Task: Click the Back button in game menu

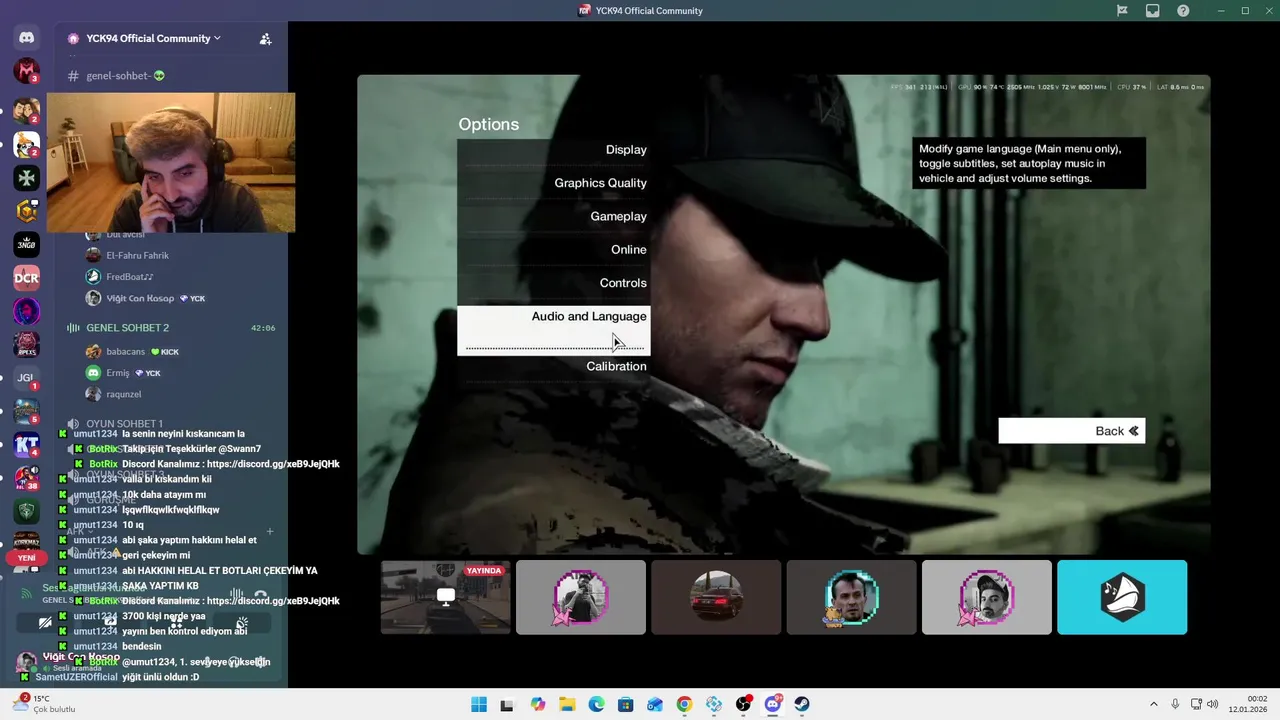Action: coord(1071,431)
